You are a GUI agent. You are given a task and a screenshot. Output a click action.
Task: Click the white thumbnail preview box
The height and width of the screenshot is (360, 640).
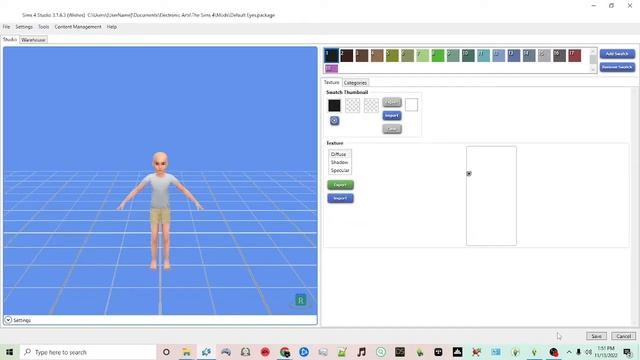[x=411, y=105]
